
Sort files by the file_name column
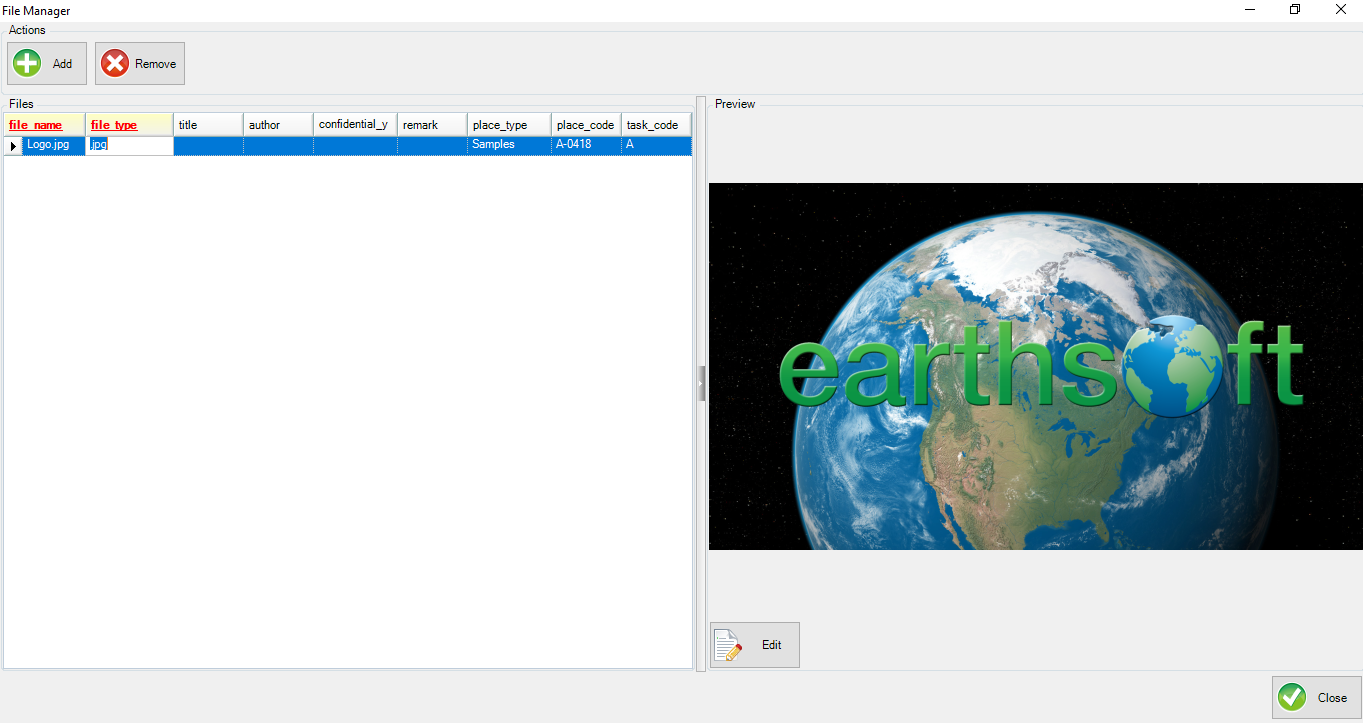44,124
